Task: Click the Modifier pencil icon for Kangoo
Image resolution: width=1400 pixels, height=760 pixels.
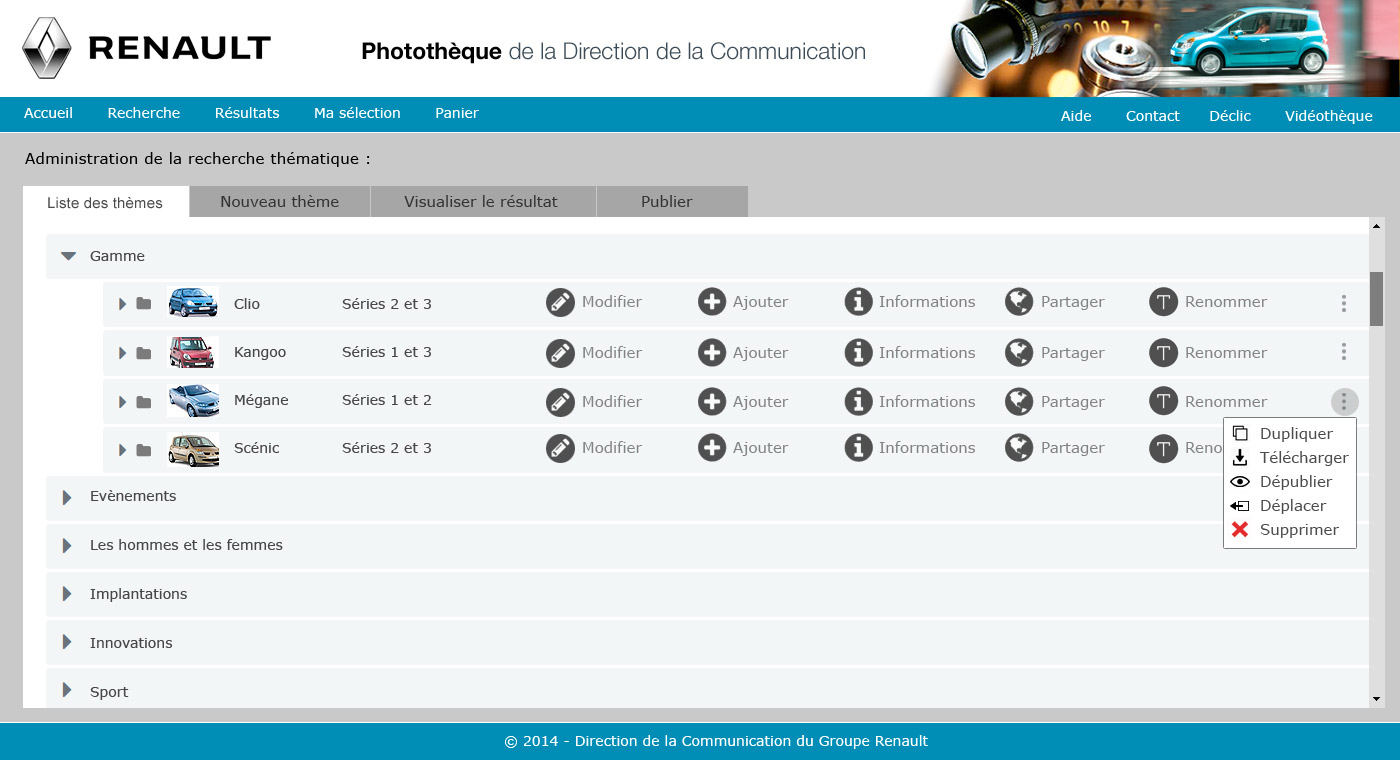Action: pyautogui.click(x=560, y=353)
